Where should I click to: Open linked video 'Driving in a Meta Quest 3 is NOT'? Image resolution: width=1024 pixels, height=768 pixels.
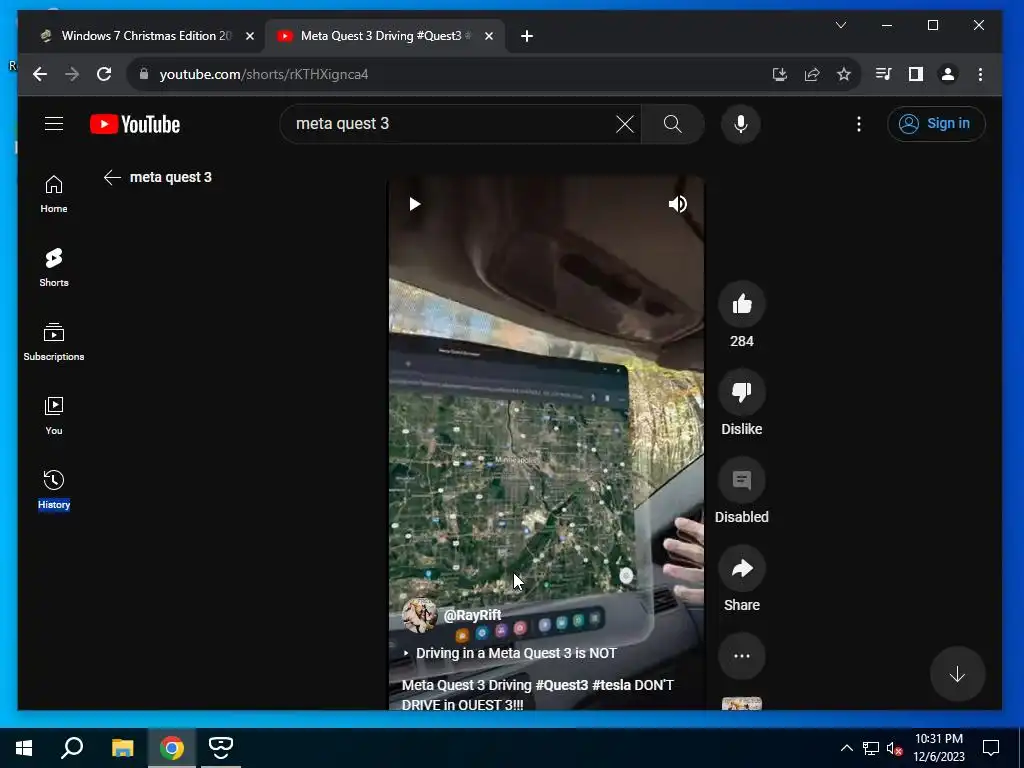pos(510,653)
